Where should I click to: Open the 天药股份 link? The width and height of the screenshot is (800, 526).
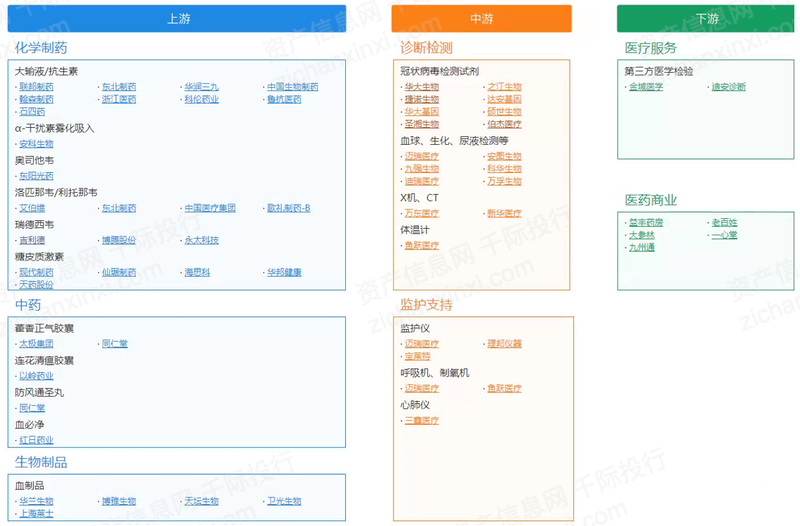(36, 285)
